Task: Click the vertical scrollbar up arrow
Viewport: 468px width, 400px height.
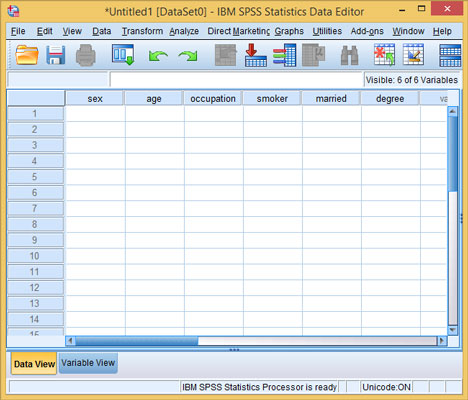Action: [452, 111]
